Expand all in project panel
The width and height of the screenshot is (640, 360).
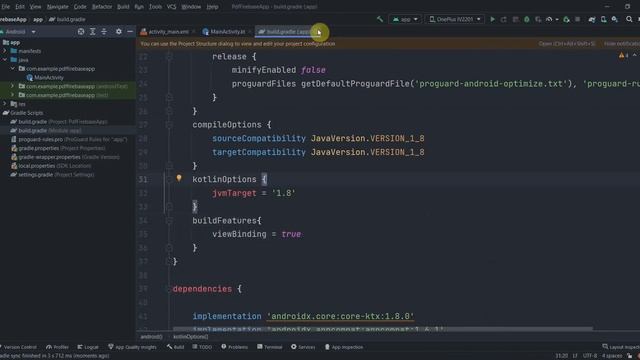click(93, 31)
